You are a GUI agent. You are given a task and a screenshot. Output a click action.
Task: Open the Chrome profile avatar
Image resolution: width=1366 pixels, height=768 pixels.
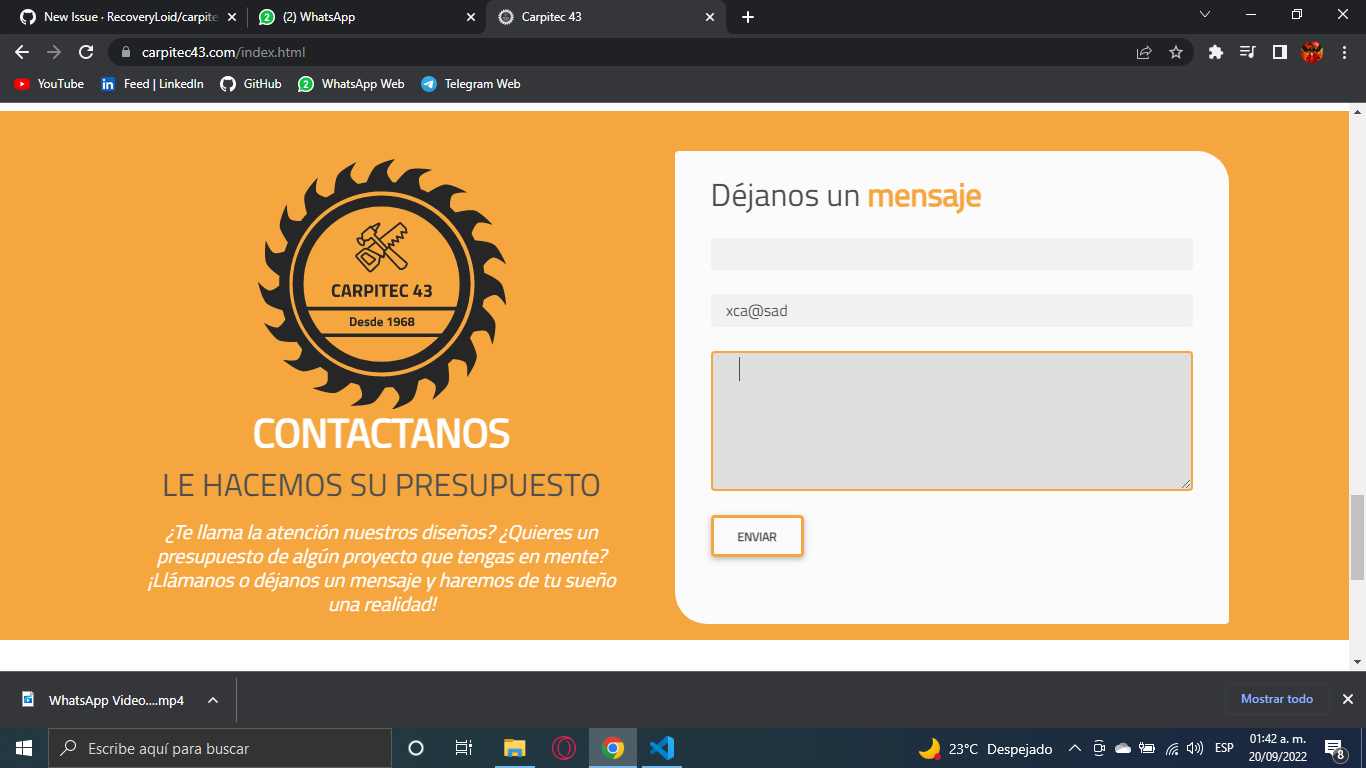(1312, 51)
